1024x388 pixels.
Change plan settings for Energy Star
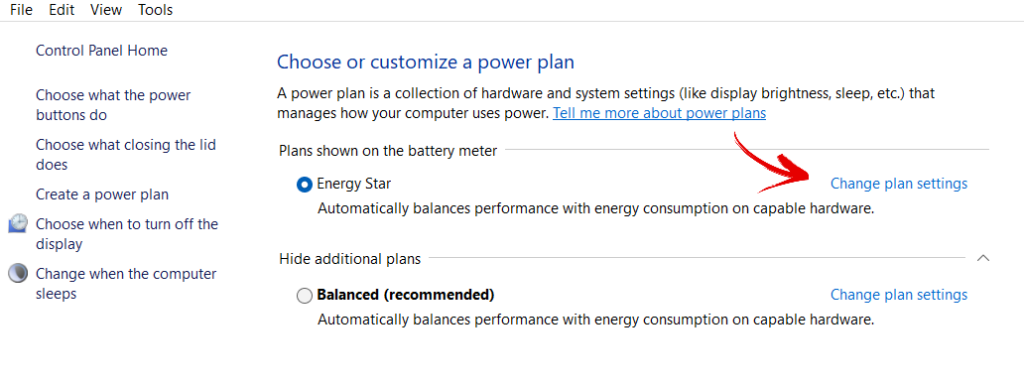click(x=899, y=184)
